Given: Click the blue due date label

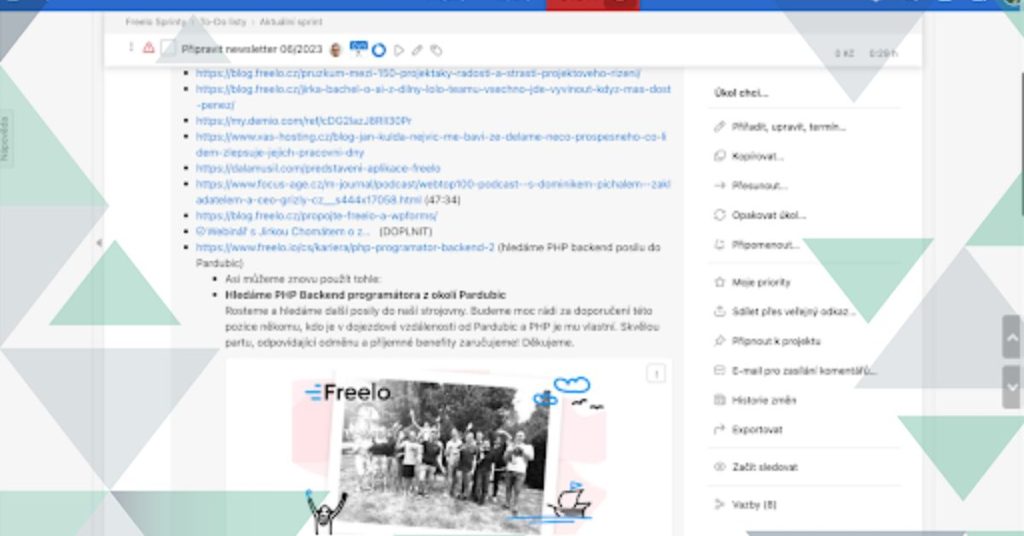Looking at the screenshot, I should (x=359, y=48).
